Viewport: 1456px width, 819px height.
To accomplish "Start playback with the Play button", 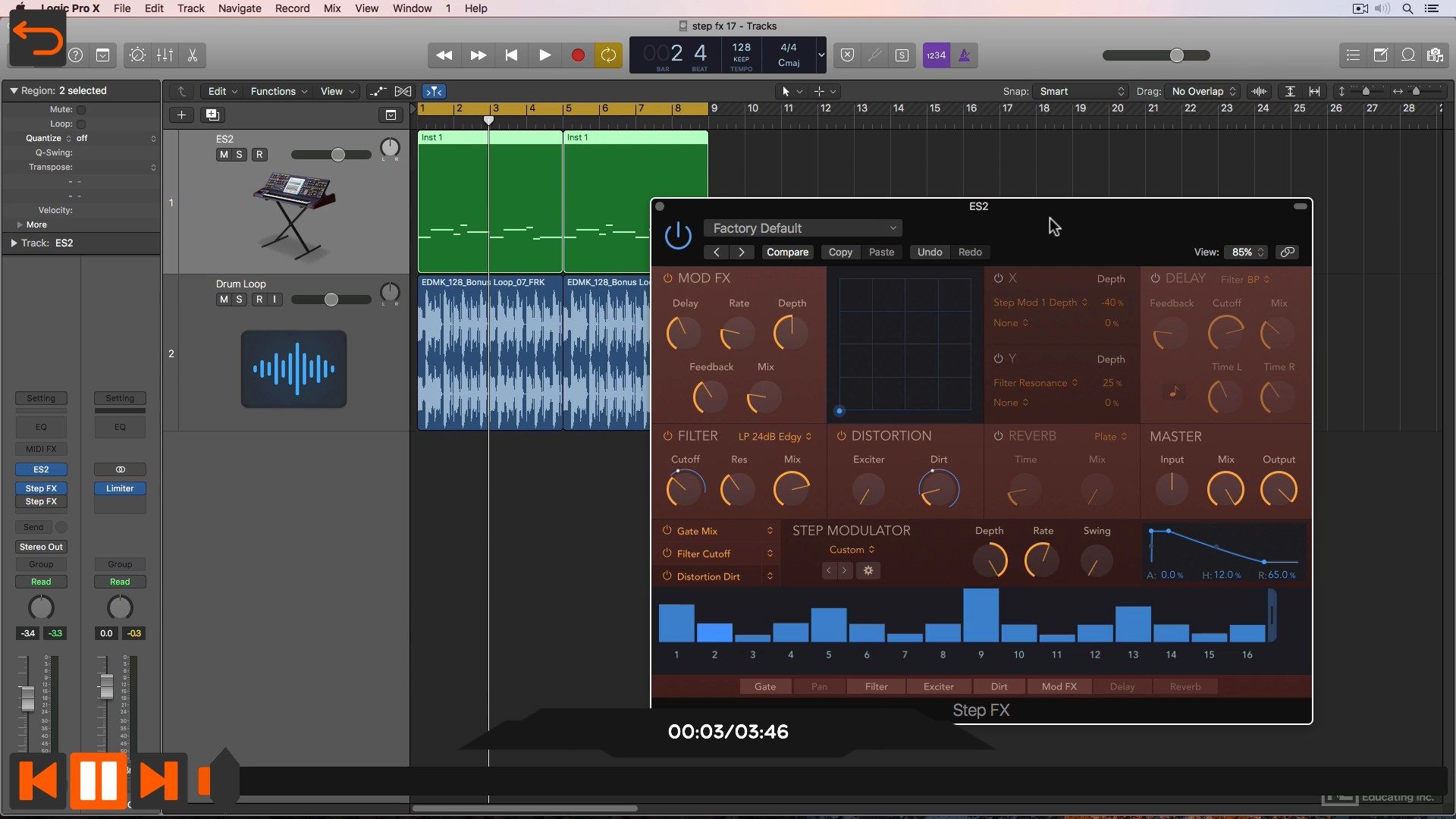I will (544, 55).
